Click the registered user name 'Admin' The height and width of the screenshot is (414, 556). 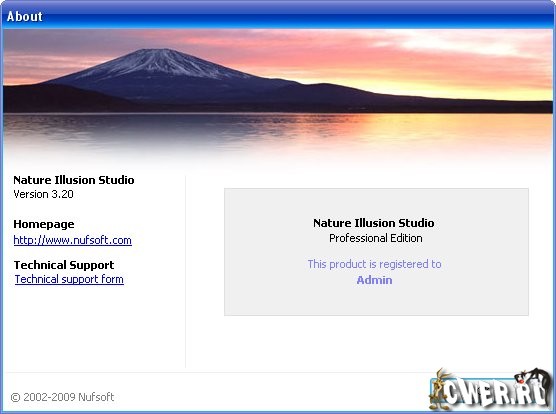coord(374,280)
